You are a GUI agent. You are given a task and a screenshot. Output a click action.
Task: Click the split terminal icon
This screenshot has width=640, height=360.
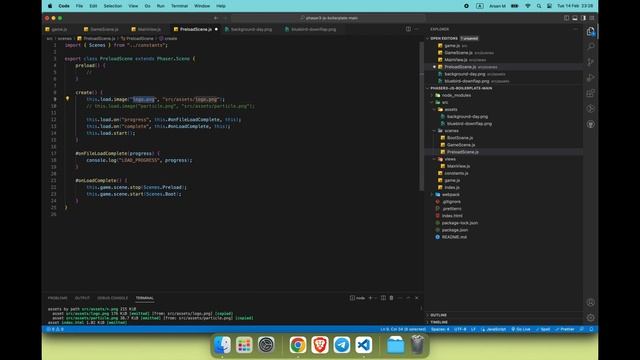click(x=383, y=298)
